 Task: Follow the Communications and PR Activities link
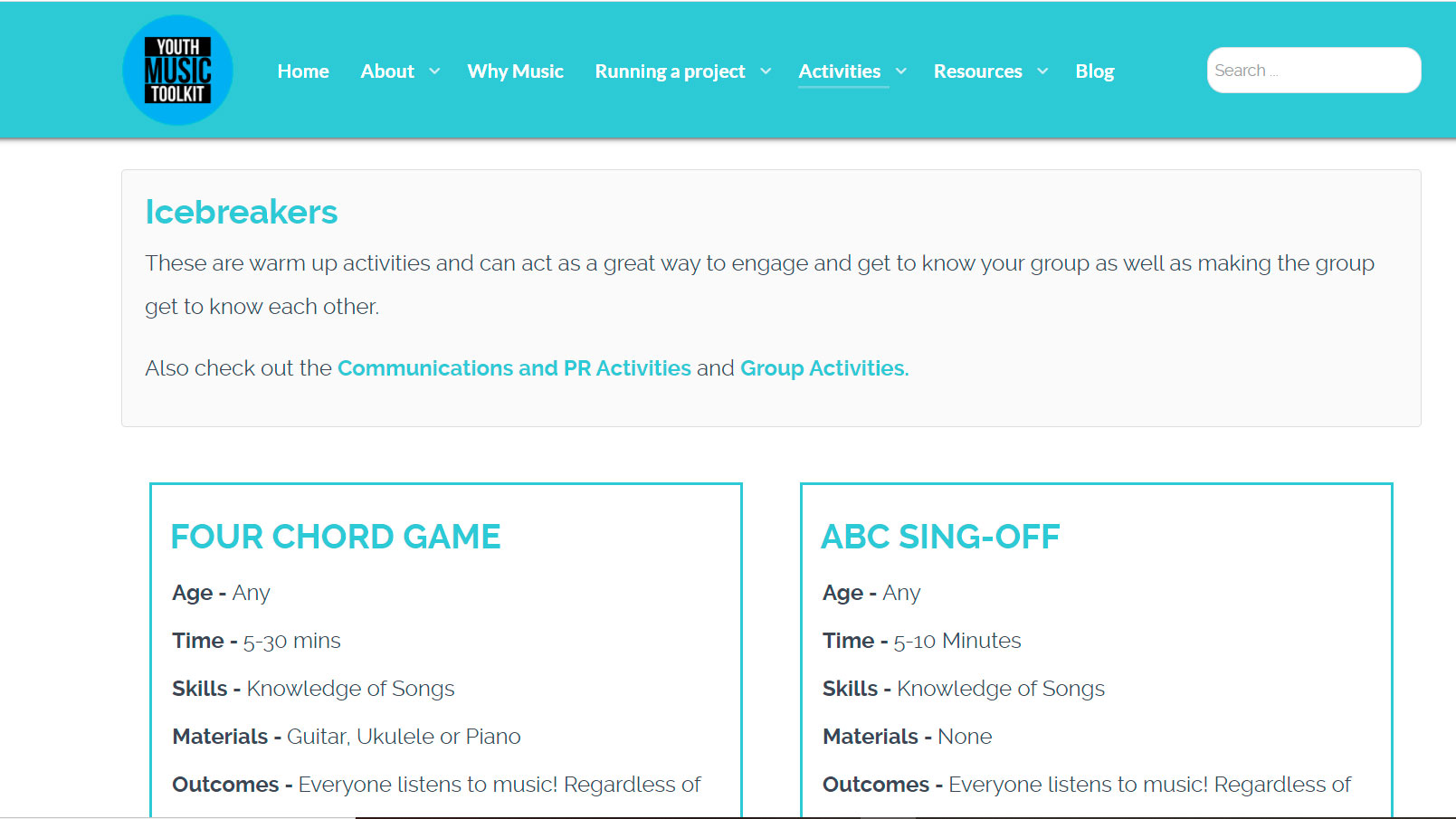514,368
